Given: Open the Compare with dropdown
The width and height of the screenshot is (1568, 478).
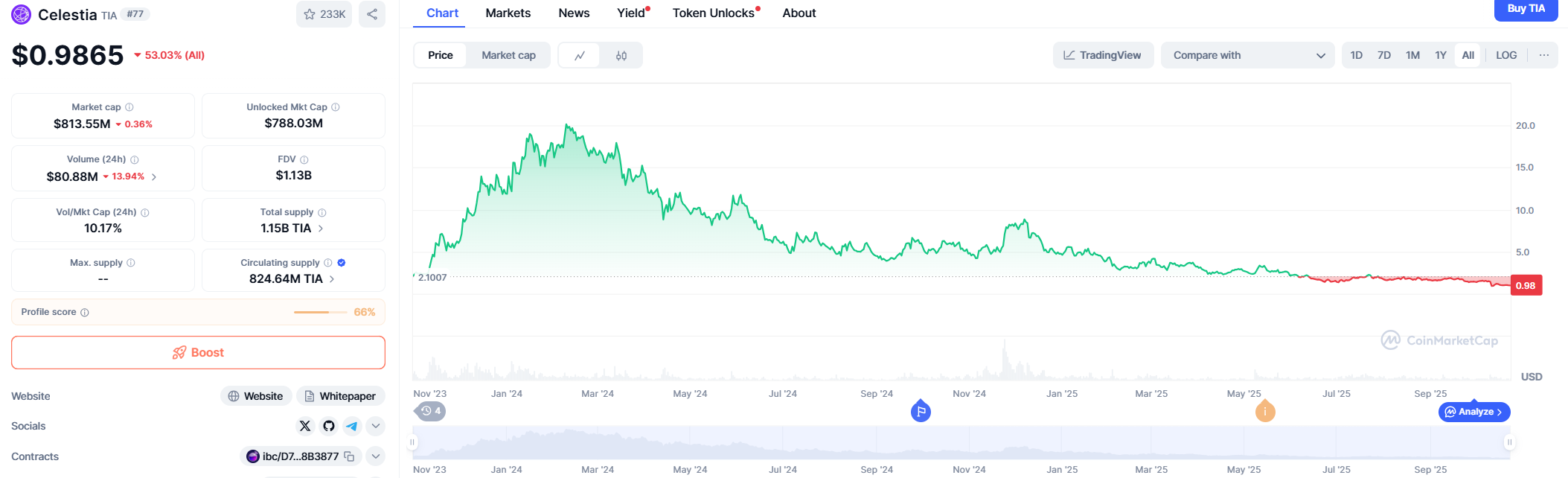Looking at the screenshot, I should pos(1248,56).
